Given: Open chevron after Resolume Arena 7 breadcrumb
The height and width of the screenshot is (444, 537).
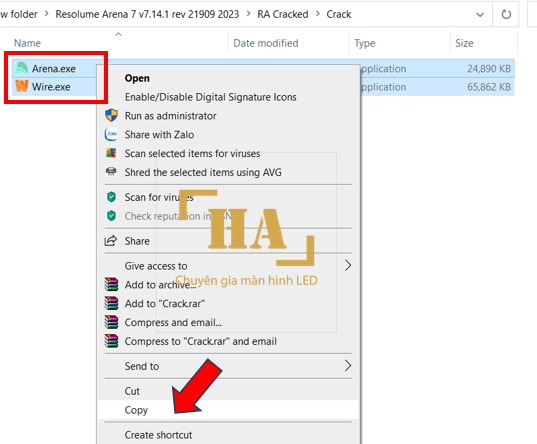Looking at the screenshot, I should pos(249,14).
